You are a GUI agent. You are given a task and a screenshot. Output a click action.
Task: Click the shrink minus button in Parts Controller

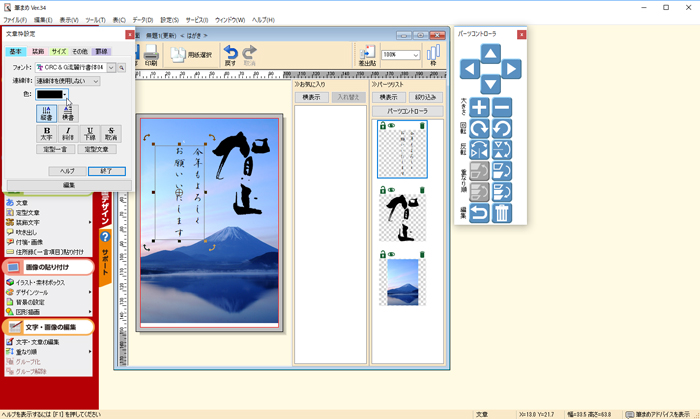502,108
